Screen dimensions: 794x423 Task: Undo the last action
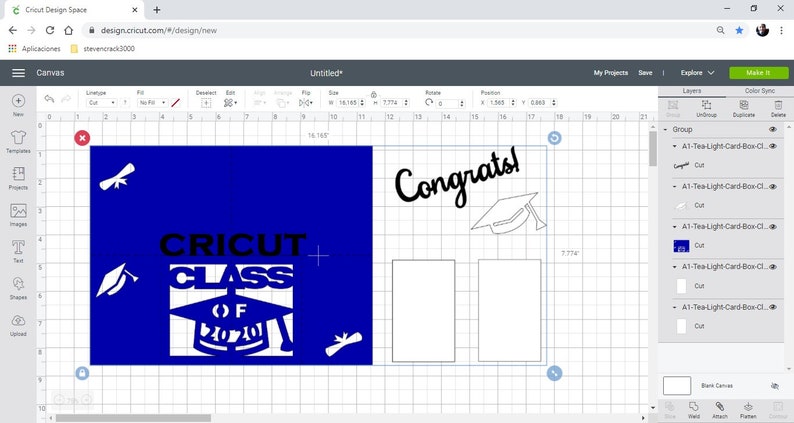(x=49, y=99)
